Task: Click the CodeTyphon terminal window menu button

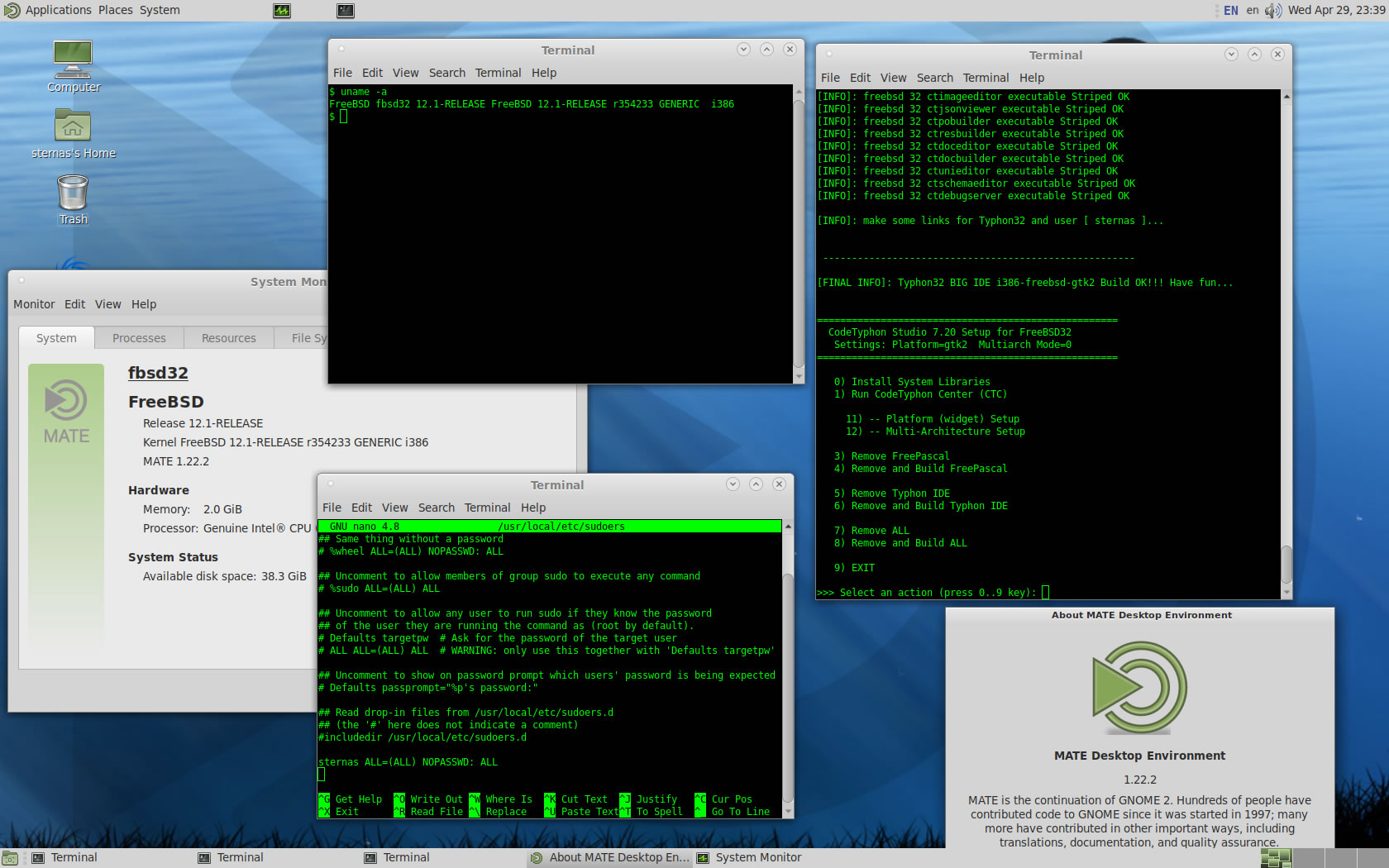Action: click(829, 54)
